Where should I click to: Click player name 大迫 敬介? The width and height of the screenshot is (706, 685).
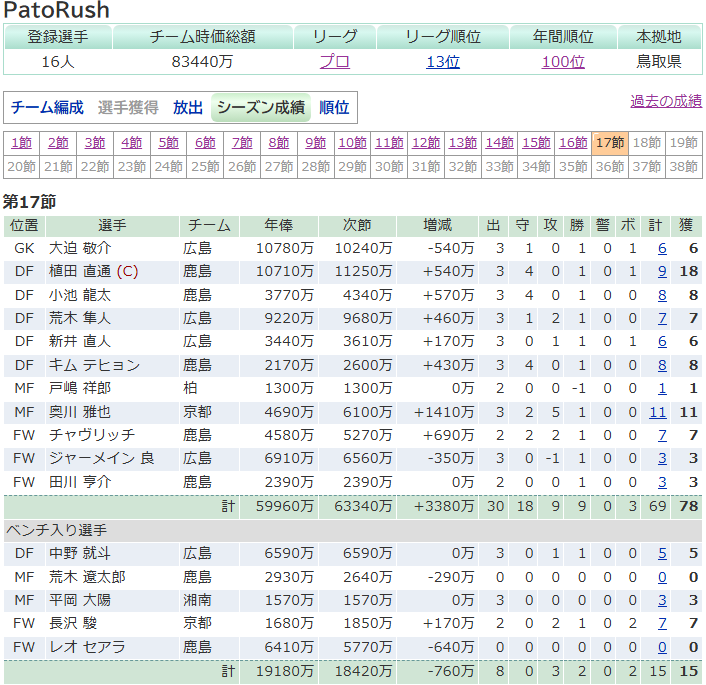(80, 249)
